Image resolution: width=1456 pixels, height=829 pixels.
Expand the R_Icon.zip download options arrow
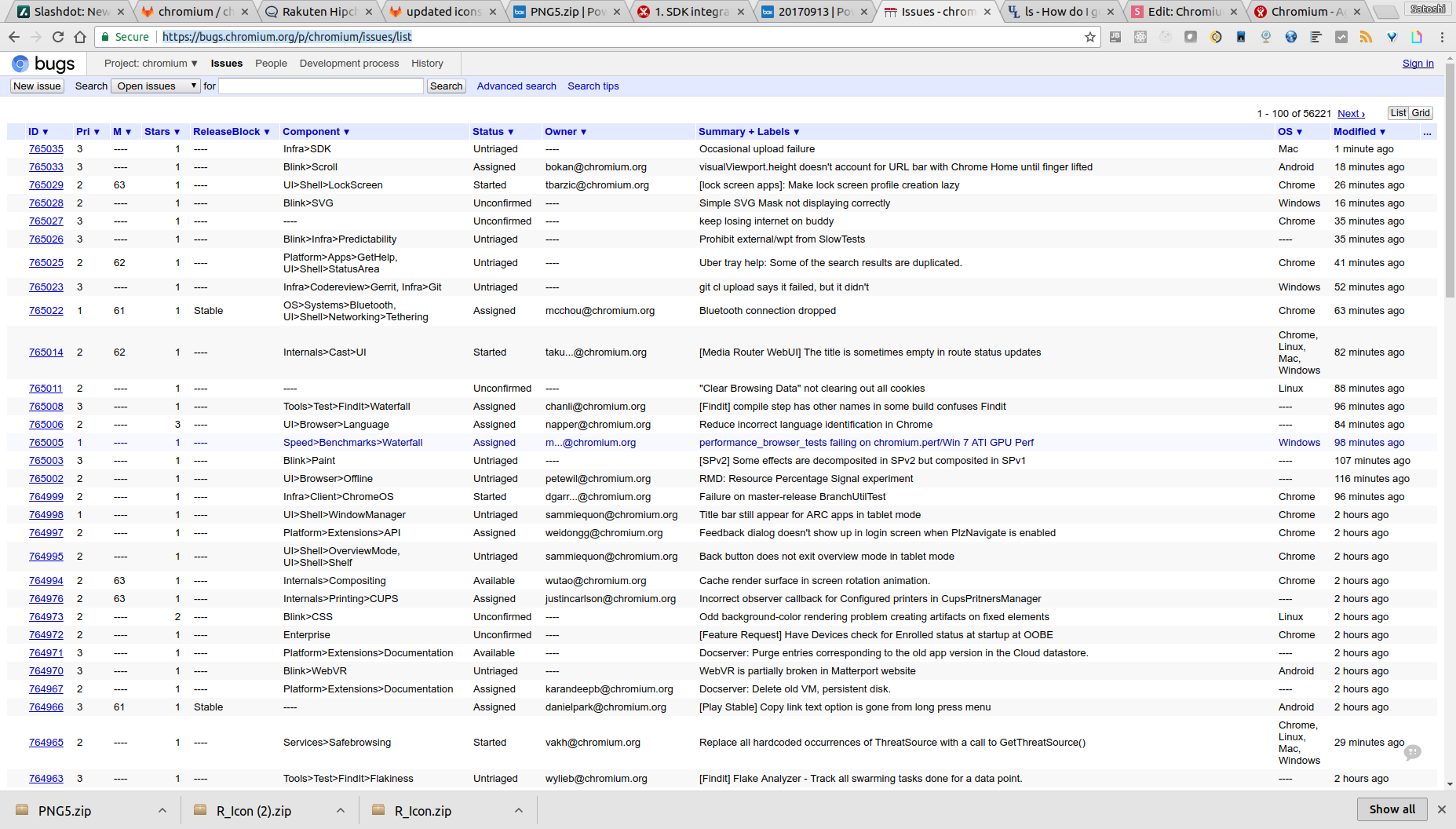[x=519, y=810]
